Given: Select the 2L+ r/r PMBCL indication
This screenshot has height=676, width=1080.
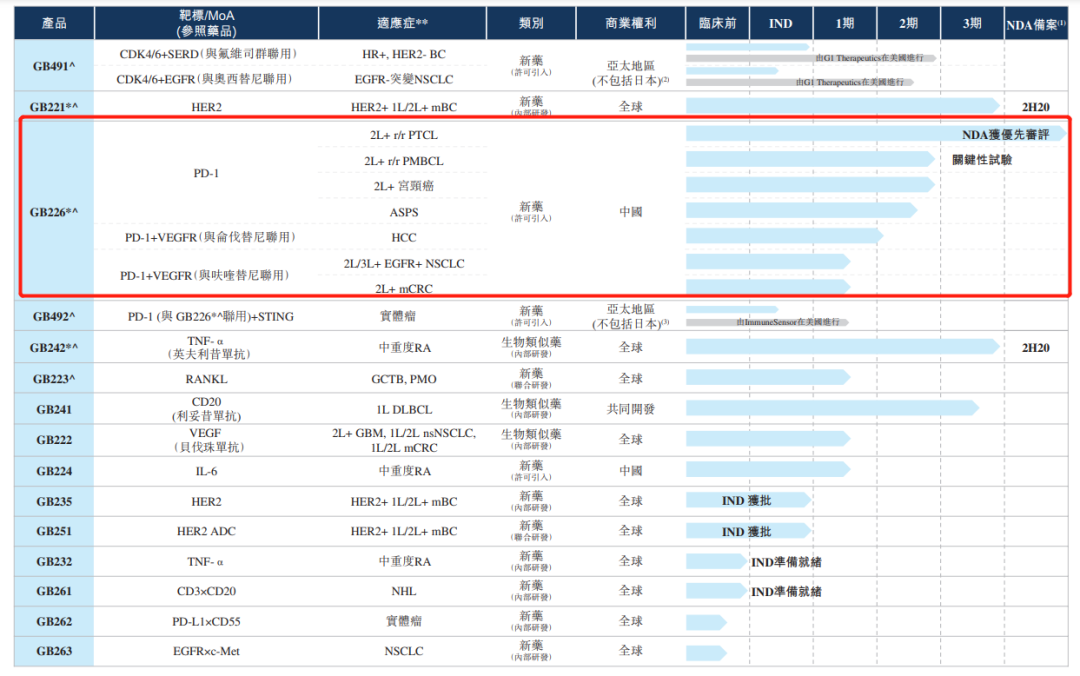Looking at the screenshot, I should 403,160.
